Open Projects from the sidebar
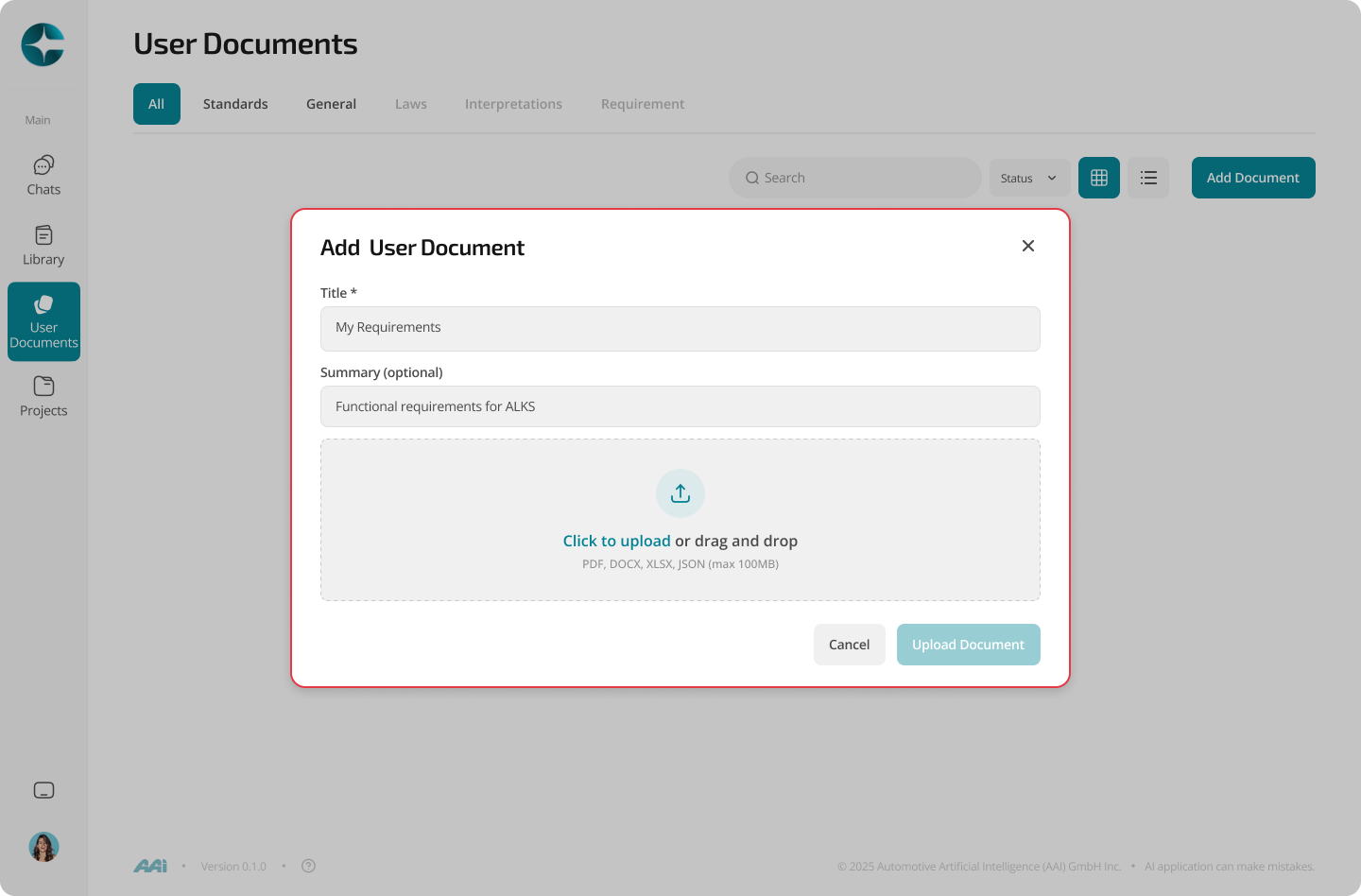Viewport: 1361px width, 896px height. (43, 397)
